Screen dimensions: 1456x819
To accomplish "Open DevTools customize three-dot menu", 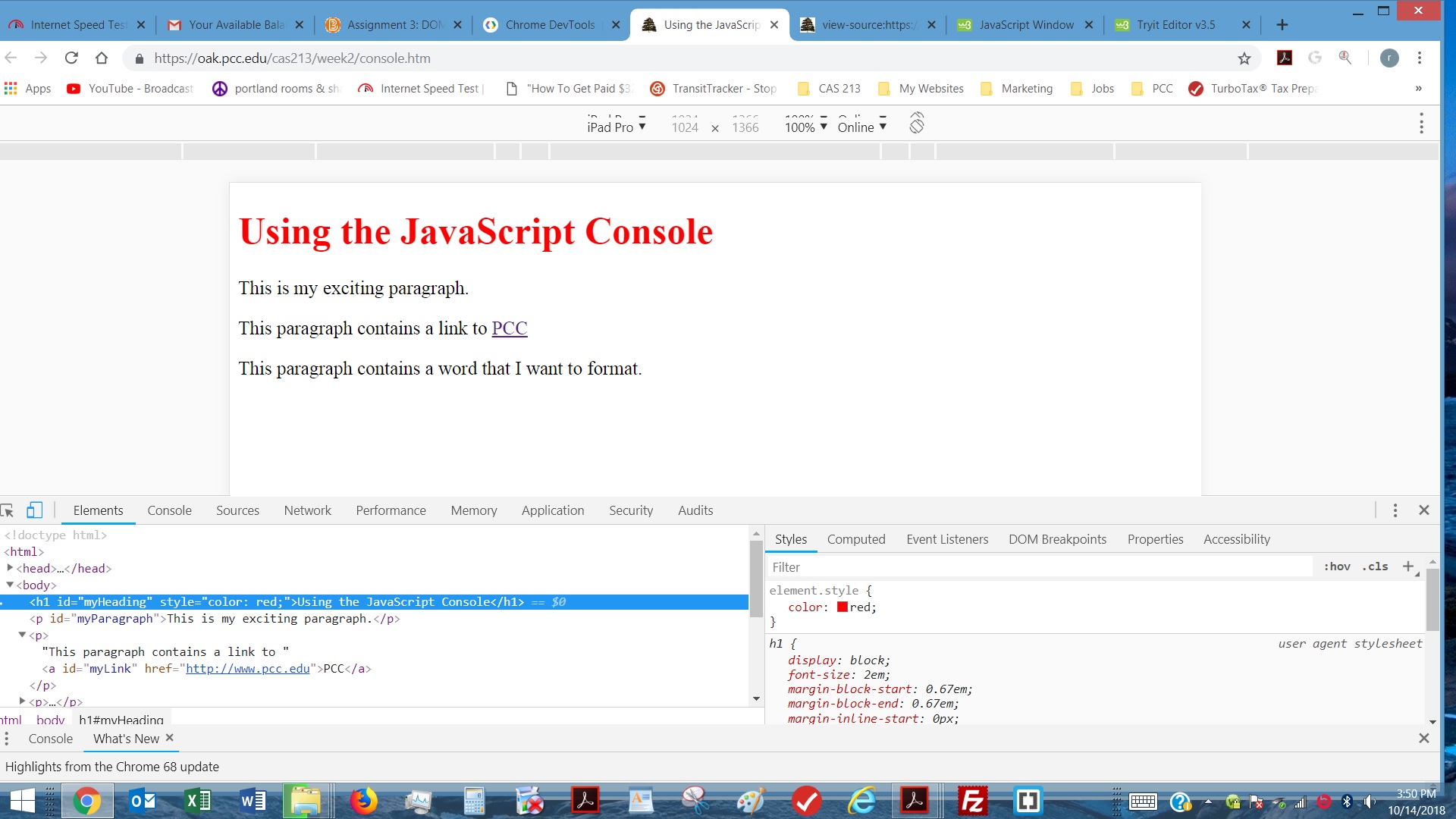I will [1395, 510].
